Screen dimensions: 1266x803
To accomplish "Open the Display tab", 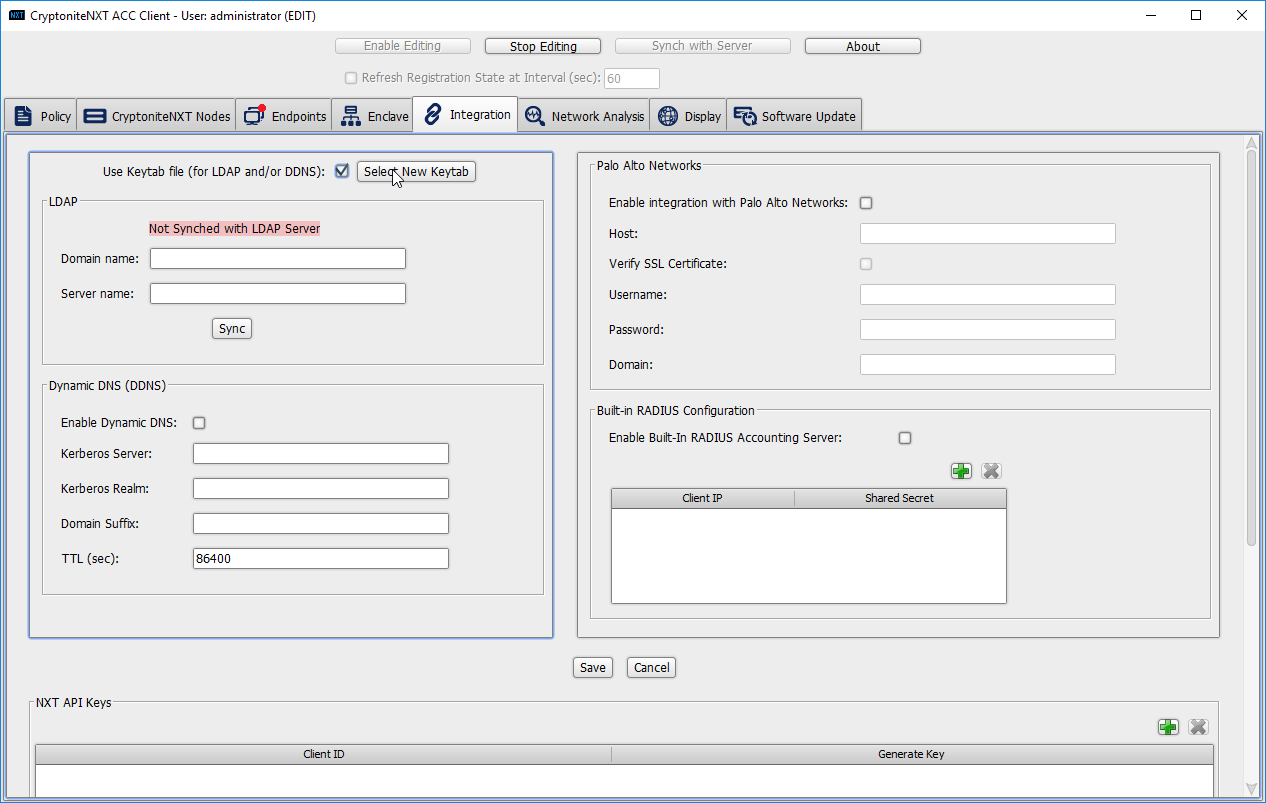I will click(689, 116).
